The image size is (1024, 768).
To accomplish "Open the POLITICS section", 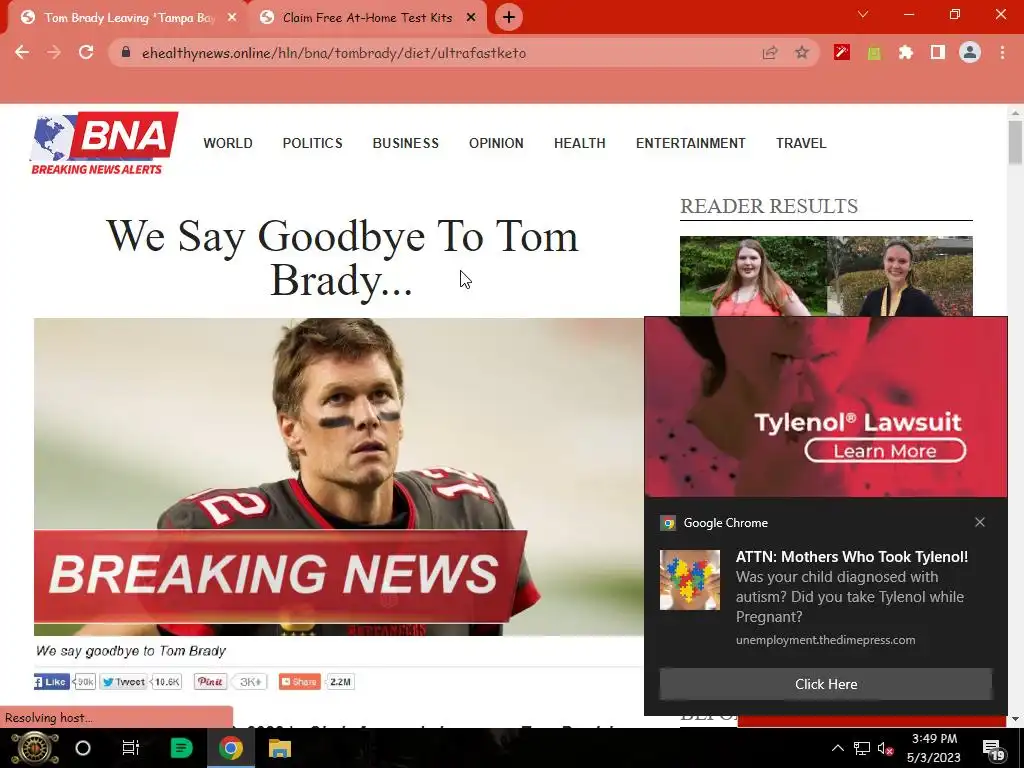I will [x=313, y=143].
